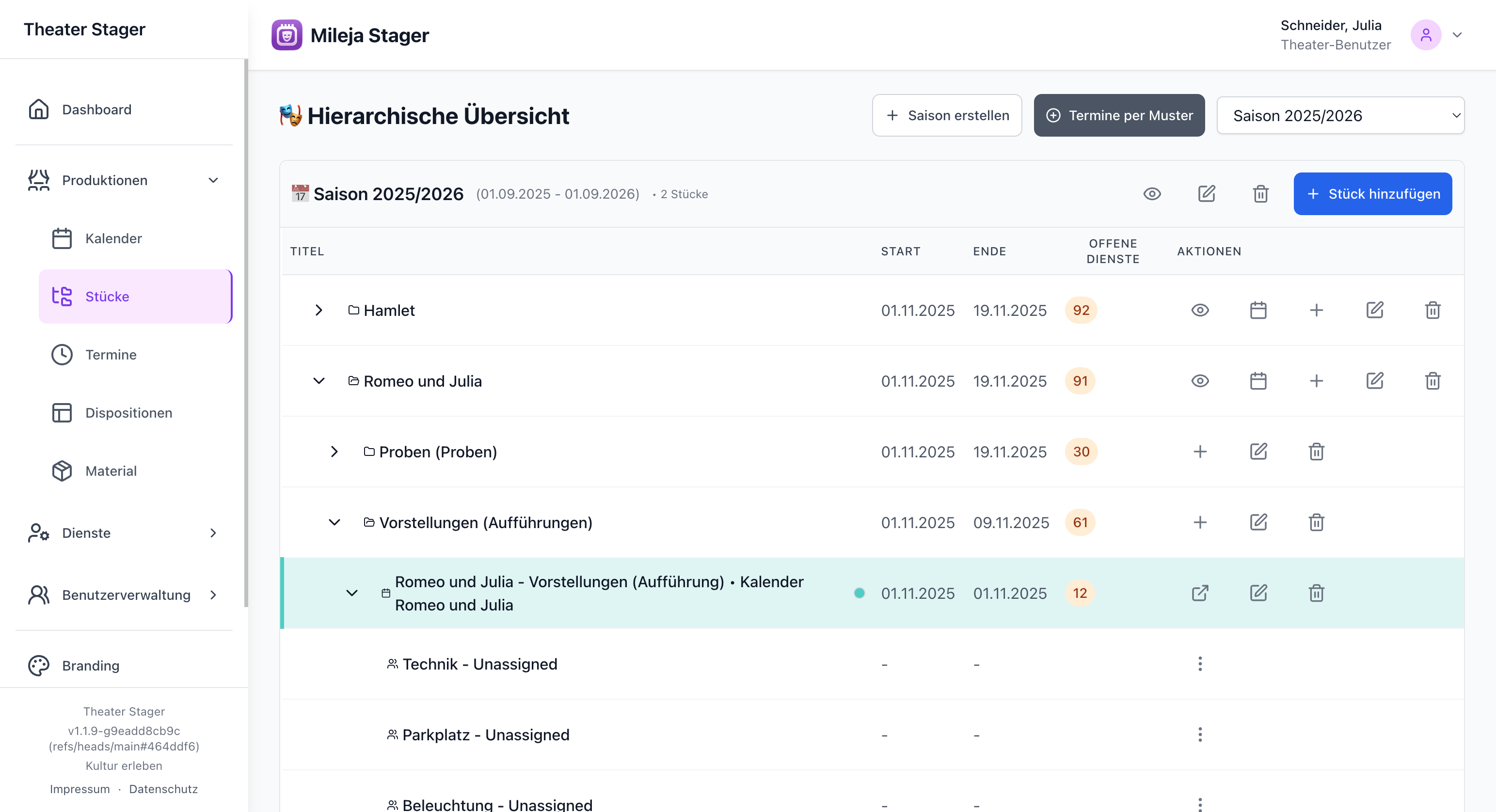This screenshot has width=1496, height=812.
Task: Click the Termine per Muster button
Action: pos(1118,115)
